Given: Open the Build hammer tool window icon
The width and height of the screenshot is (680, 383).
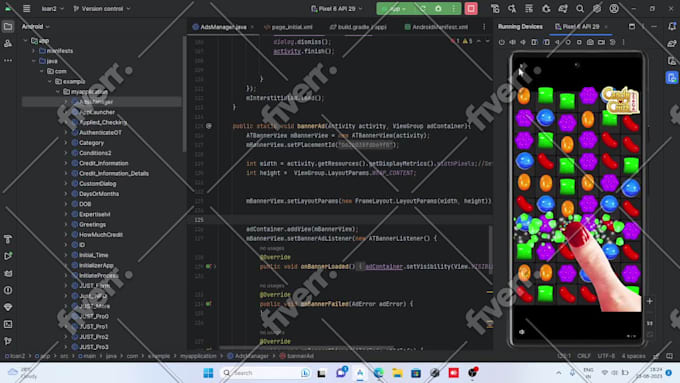Looking at the screenshot, I should (x=8, y=239).
